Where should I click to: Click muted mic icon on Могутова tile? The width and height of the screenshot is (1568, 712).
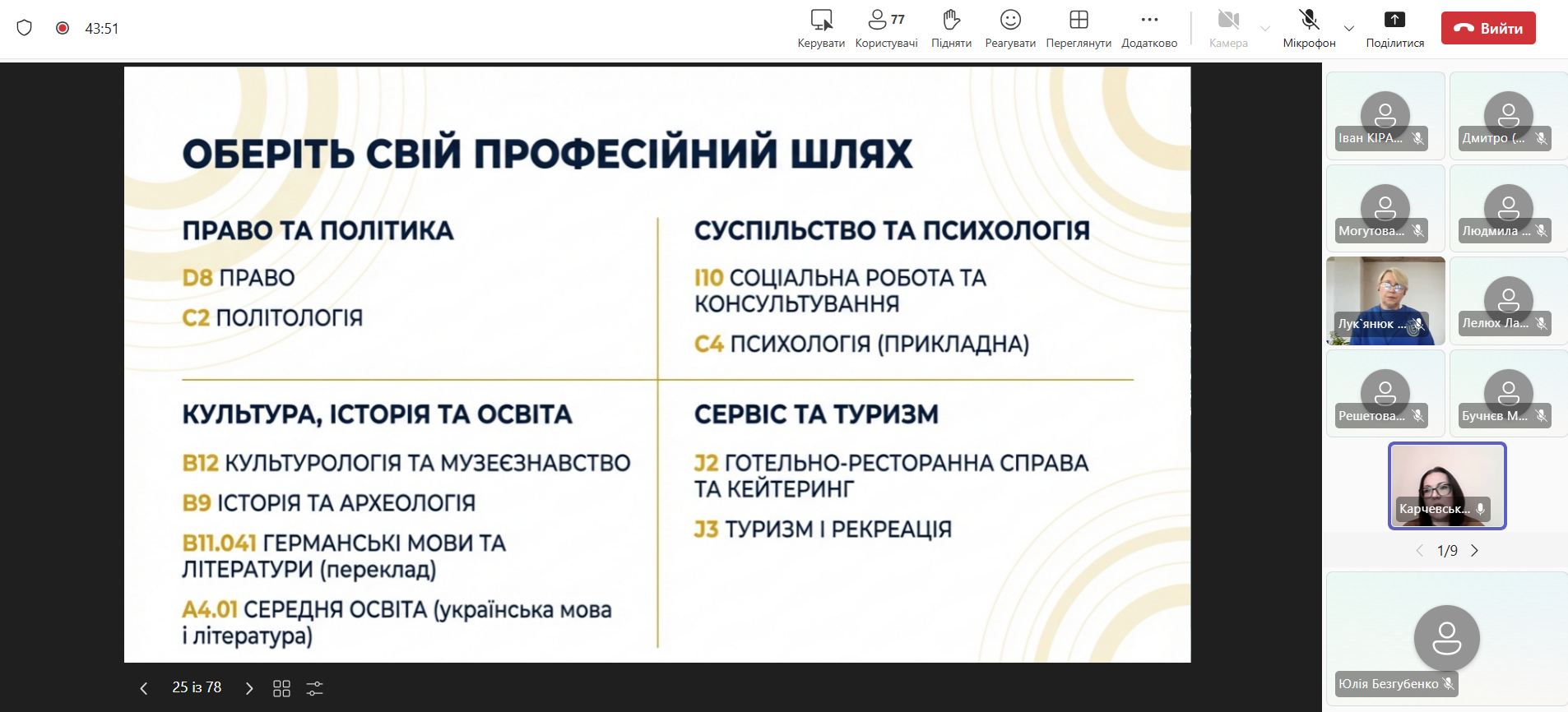(x=1418, y=231)
